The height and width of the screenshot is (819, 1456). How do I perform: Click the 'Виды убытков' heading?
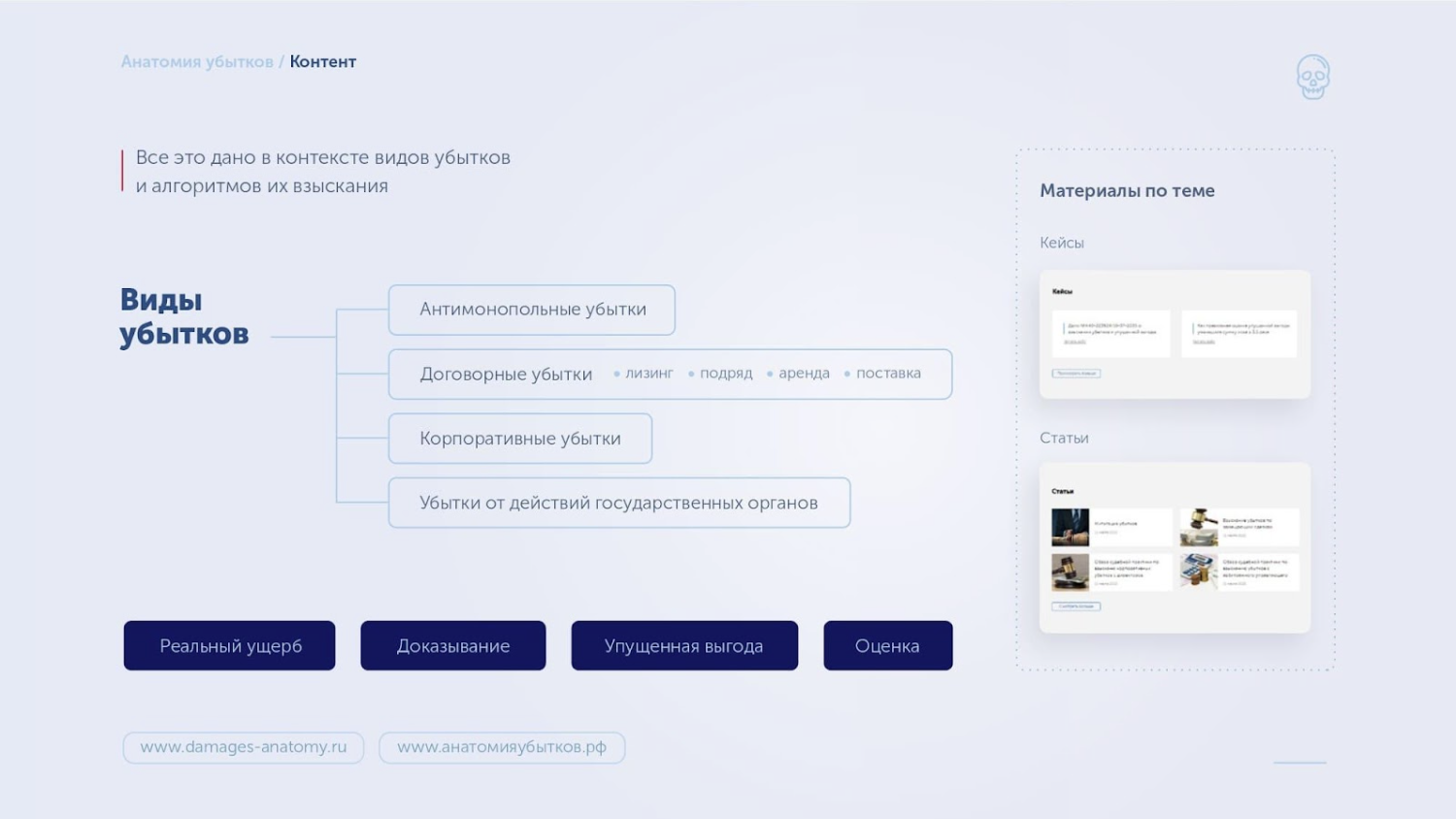184,316
